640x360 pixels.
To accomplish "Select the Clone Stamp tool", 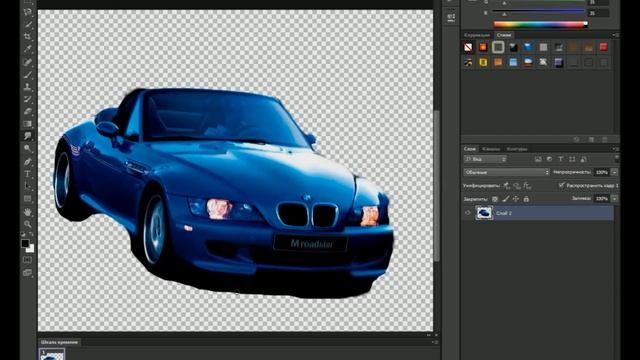I will tap(27, 87).
